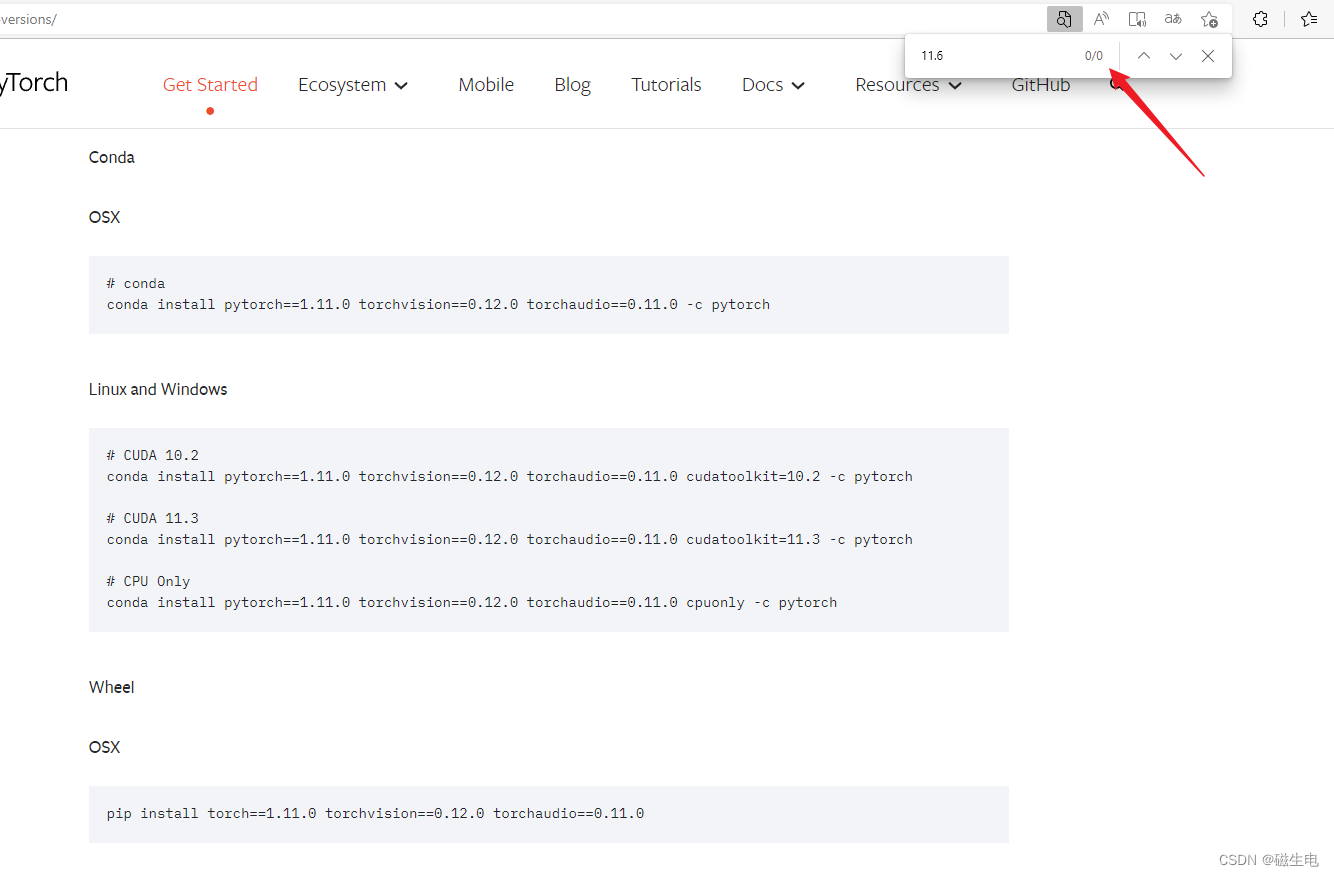
Task: Start the Read aloud feature
Action: click(1101, 19)
